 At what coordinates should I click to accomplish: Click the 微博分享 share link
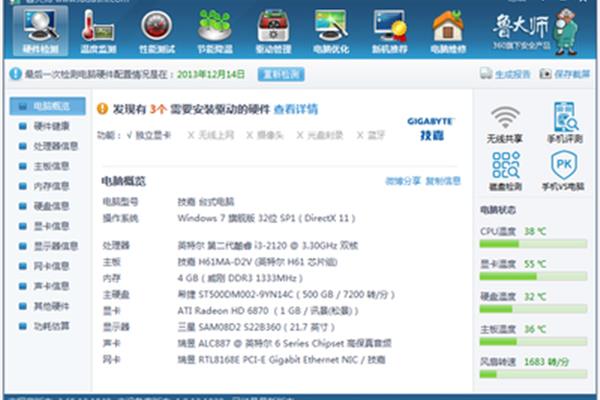pyautogui.click(x=403, y=181)
